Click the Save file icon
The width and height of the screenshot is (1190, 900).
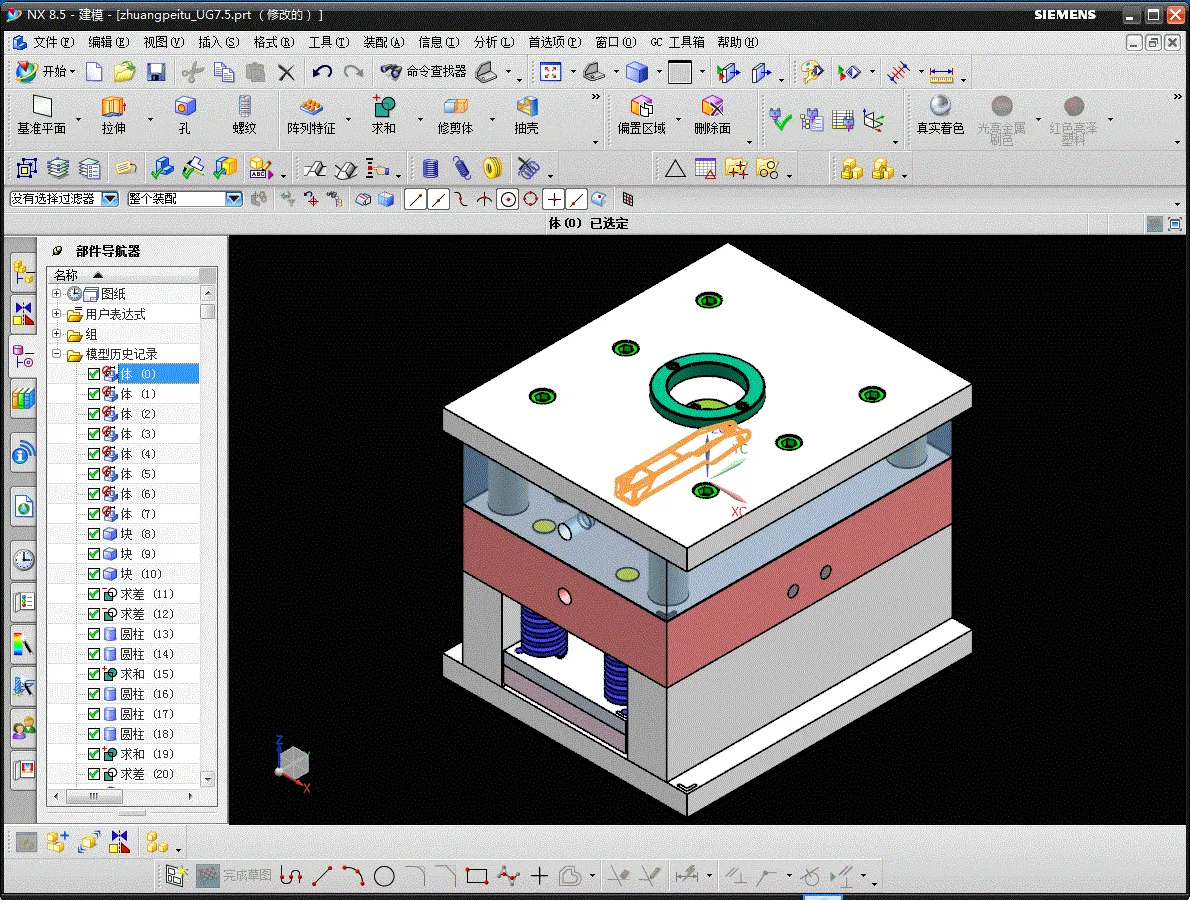pyautogui.click(x=156, y=72)
